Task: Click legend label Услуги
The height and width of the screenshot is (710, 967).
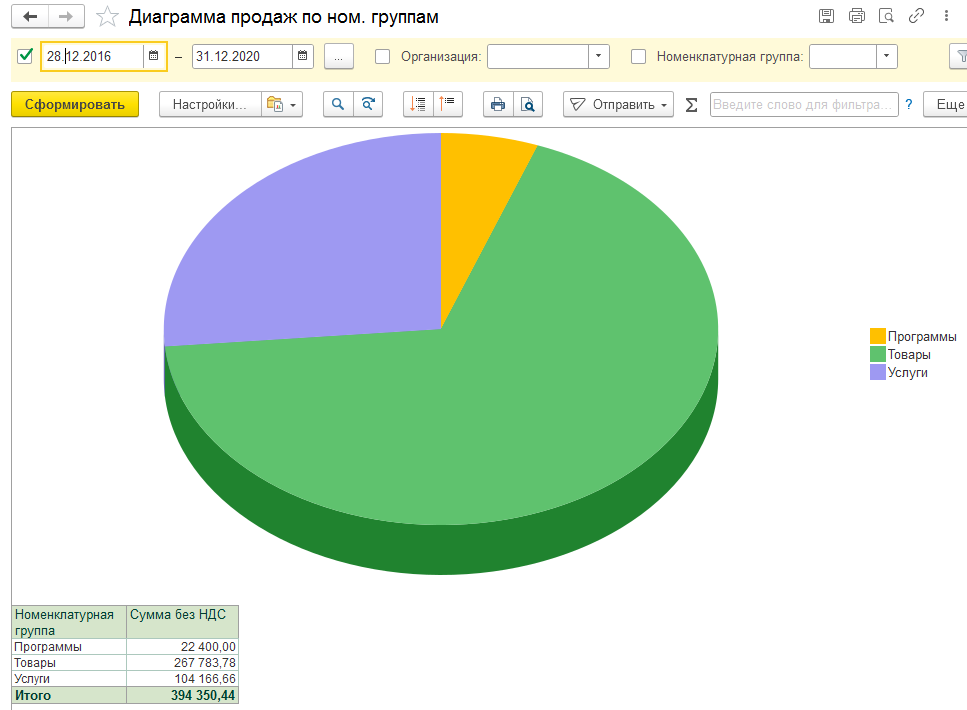Action: click(908, 373)
